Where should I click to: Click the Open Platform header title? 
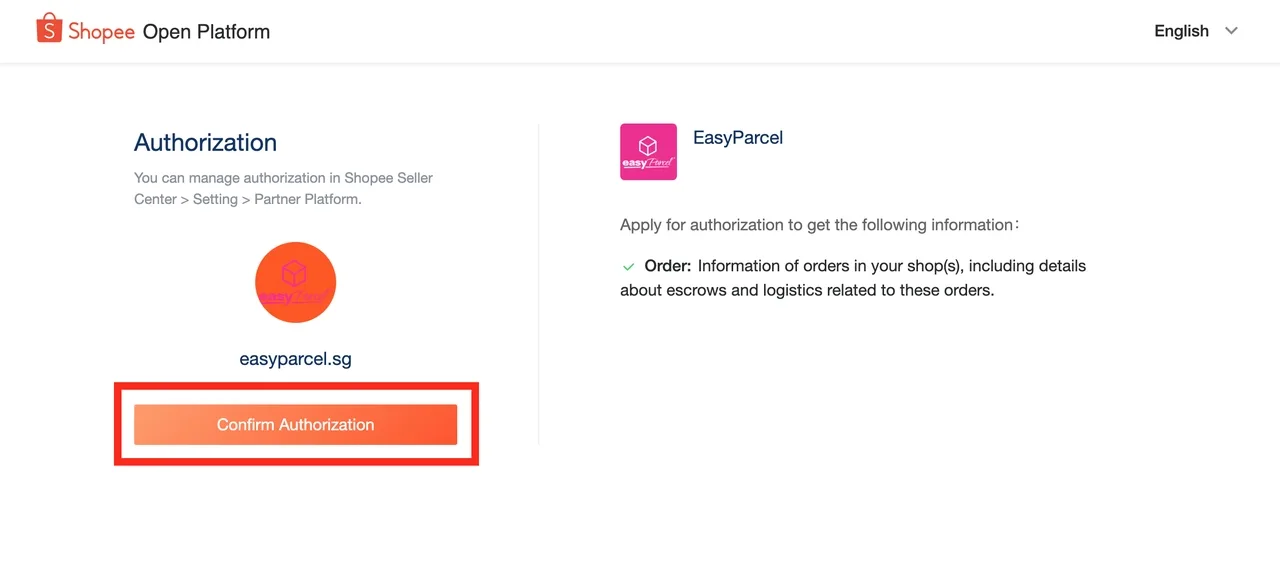point(206,31)
